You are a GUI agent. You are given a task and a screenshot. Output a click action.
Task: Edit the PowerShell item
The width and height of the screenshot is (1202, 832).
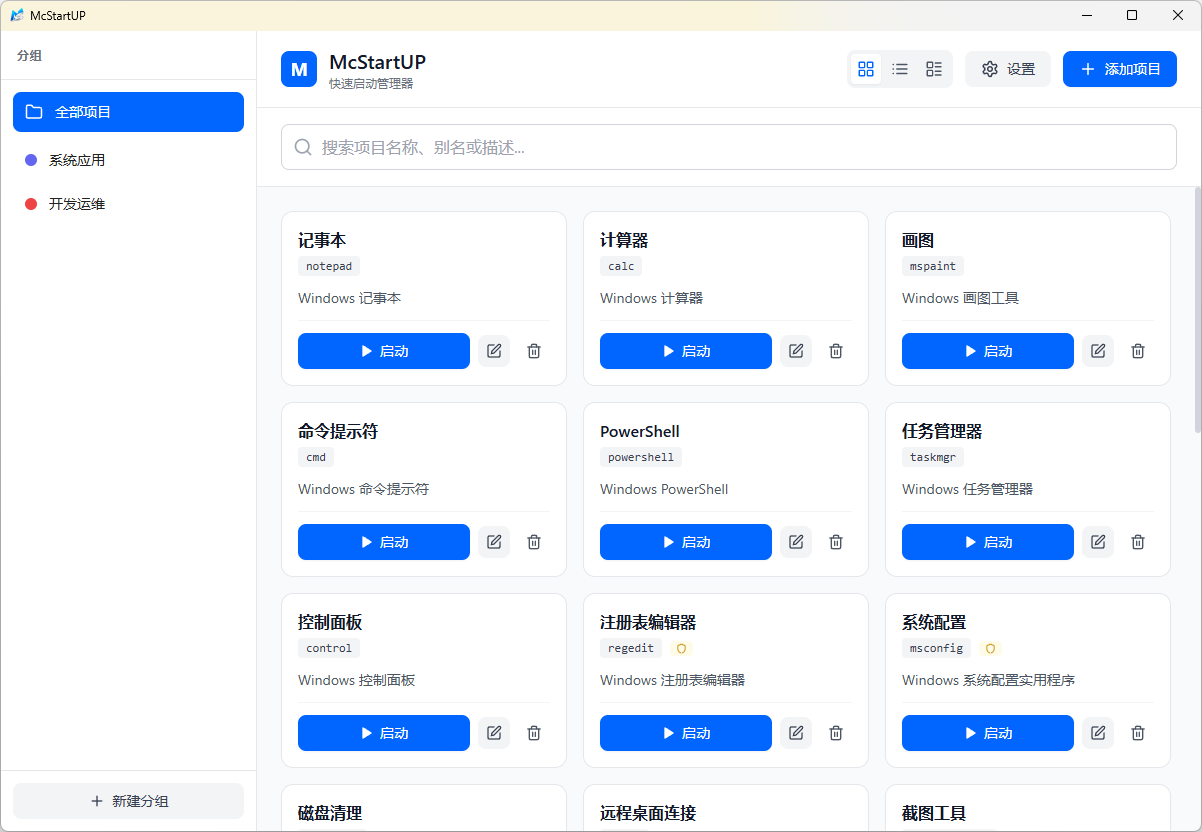click(x=796, y=542)
